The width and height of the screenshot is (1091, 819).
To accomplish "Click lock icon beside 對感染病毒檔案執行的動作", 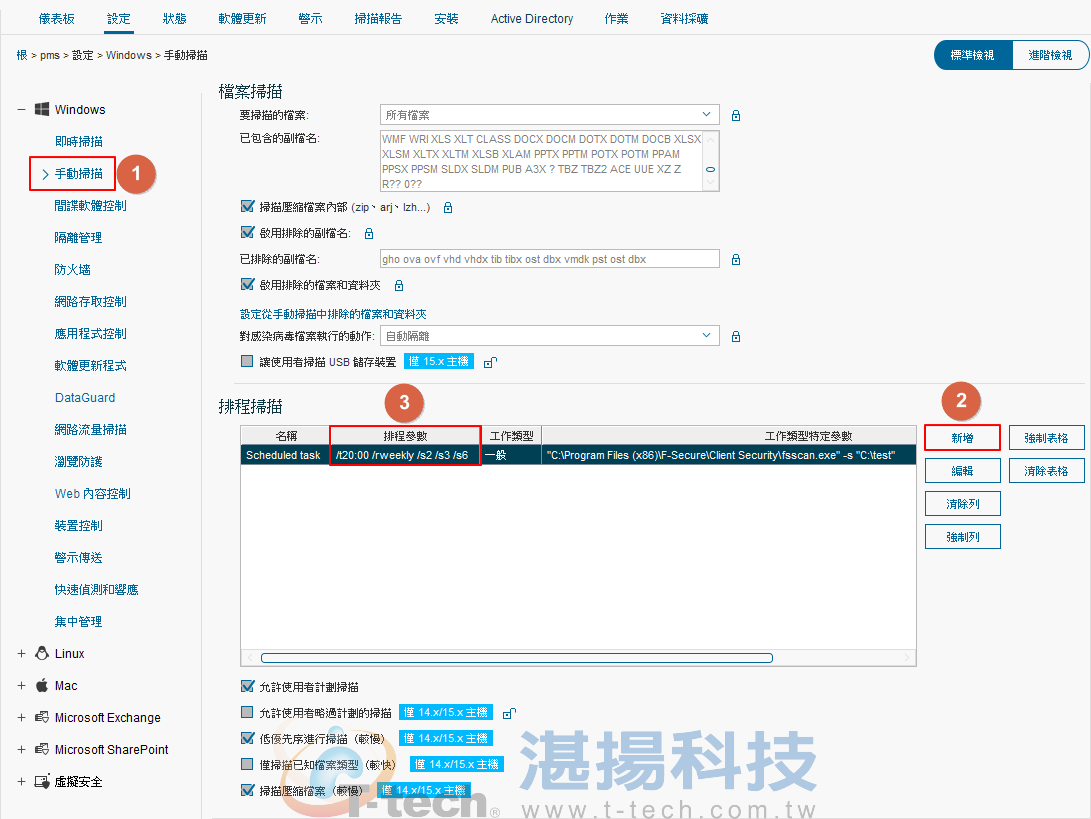I will tap(736, 336).
